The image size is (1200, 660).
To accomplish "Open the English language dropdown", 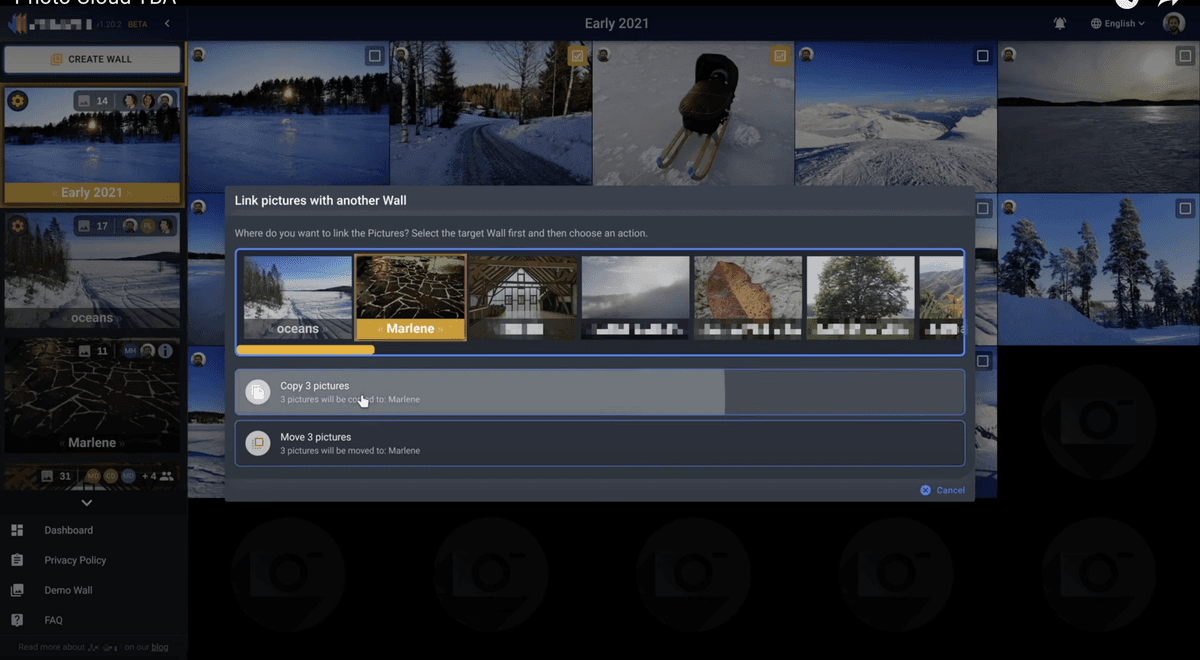I will pyautogui.click(x=1118, y=23).
